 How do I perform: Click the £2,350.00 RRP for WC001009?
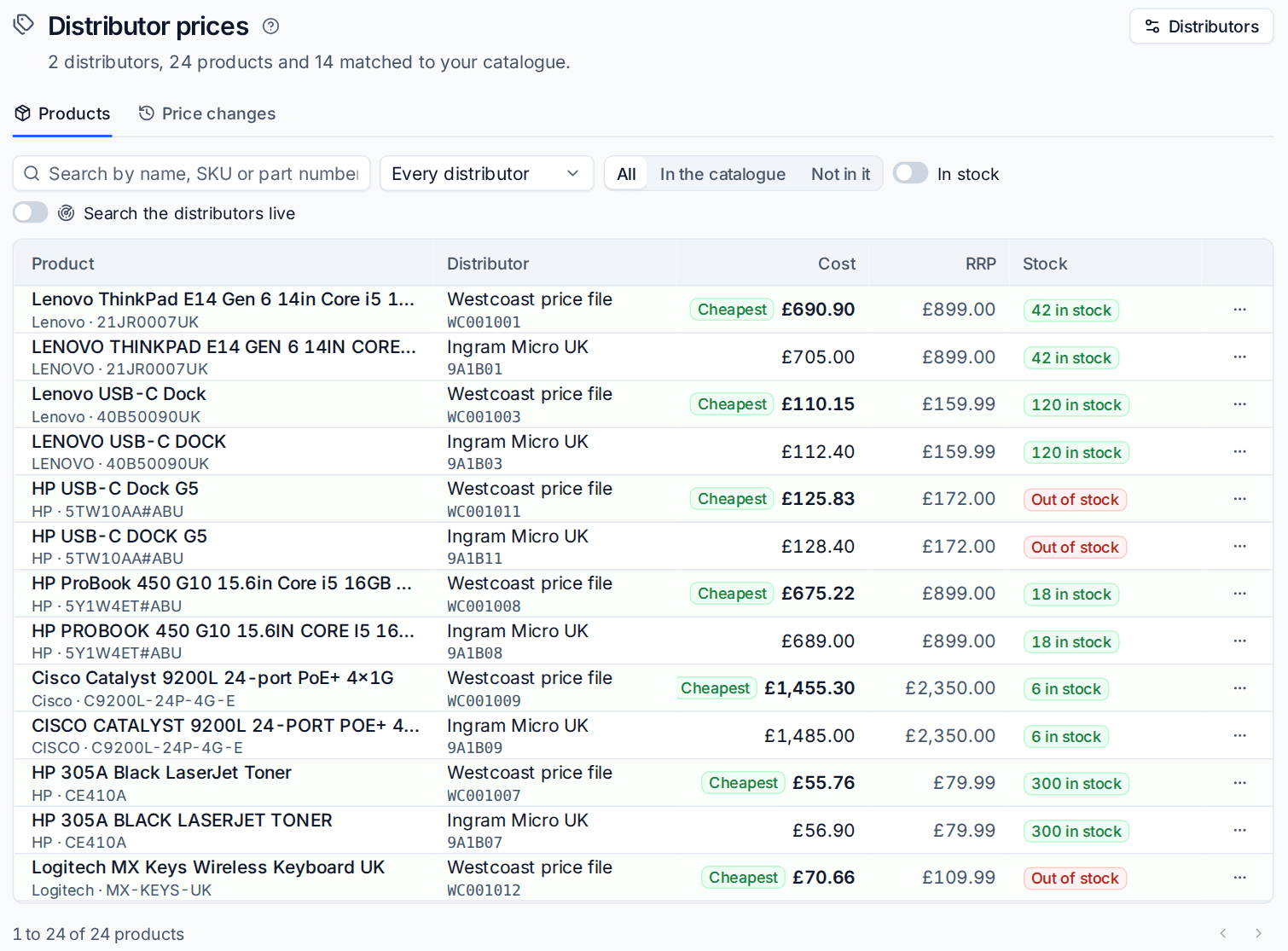click(950, 688)
